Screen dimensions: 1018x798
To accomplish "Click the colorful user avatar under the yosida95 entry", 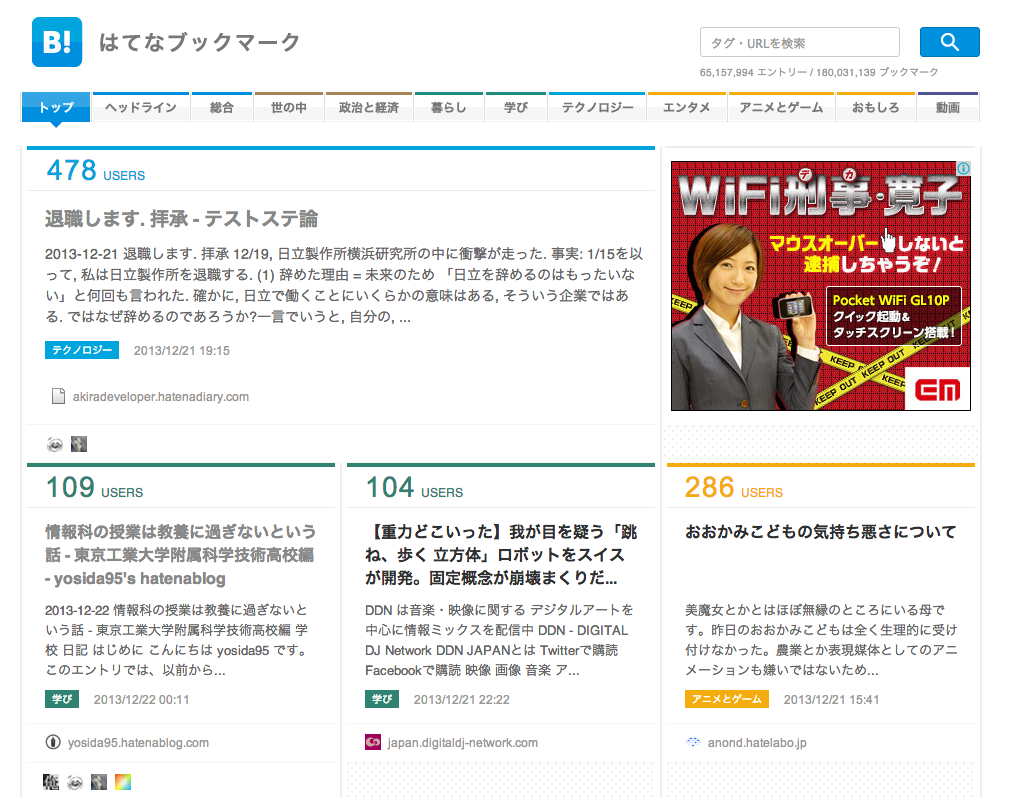I will [123, 781].
